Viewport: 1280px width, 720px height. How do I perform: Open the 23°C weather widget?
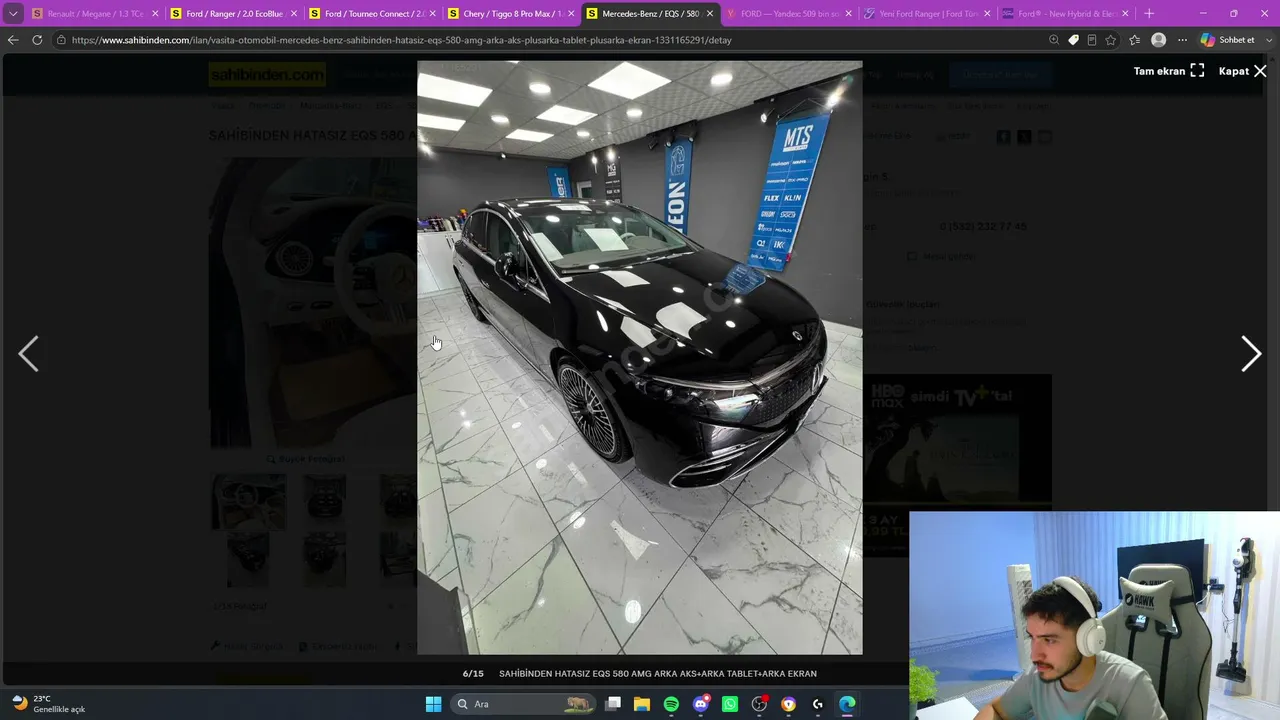tap(48, 704)
